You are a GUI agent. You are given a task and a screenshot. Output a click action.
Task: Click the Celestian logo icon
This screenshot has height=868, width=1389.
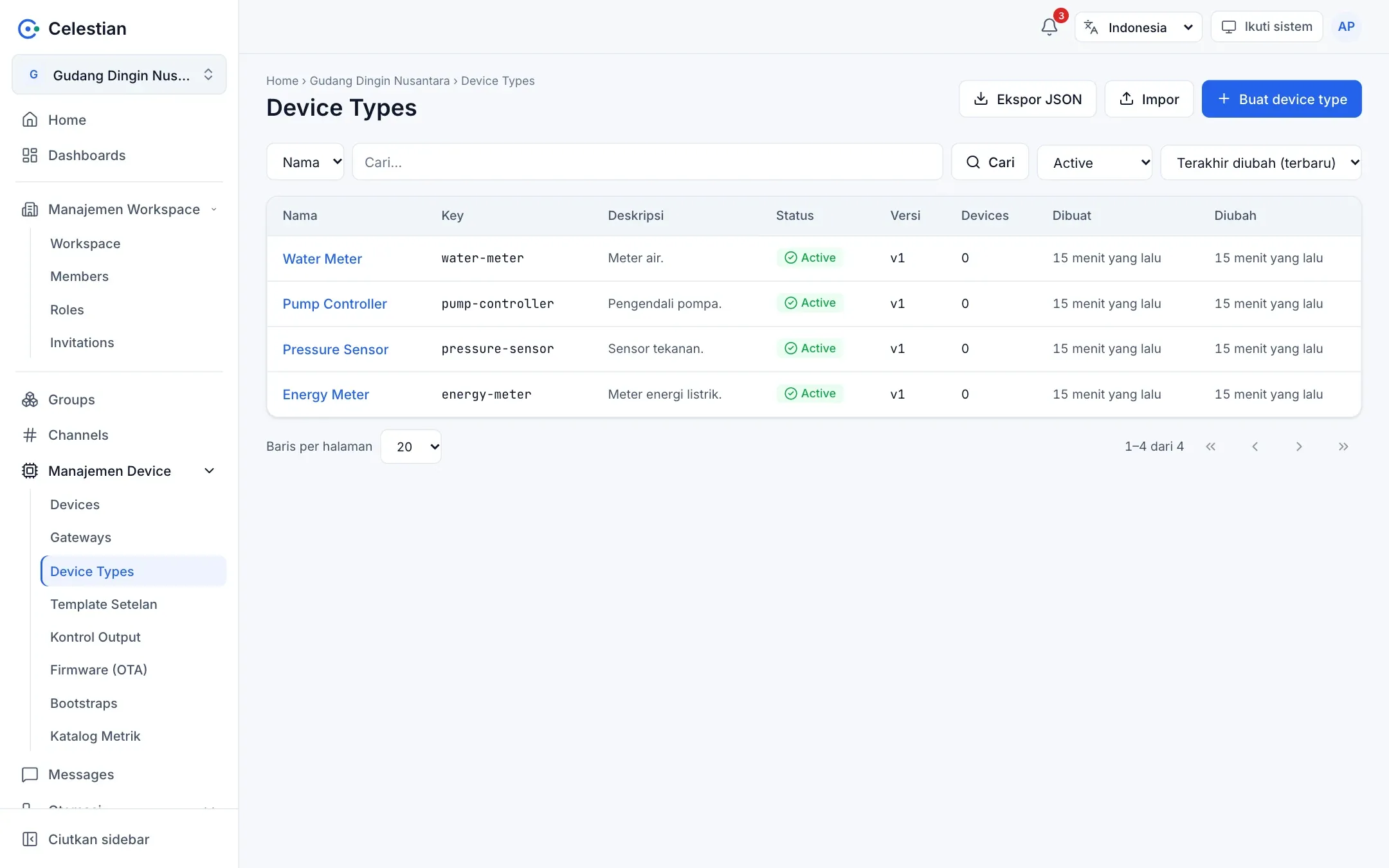coord(28,28)
